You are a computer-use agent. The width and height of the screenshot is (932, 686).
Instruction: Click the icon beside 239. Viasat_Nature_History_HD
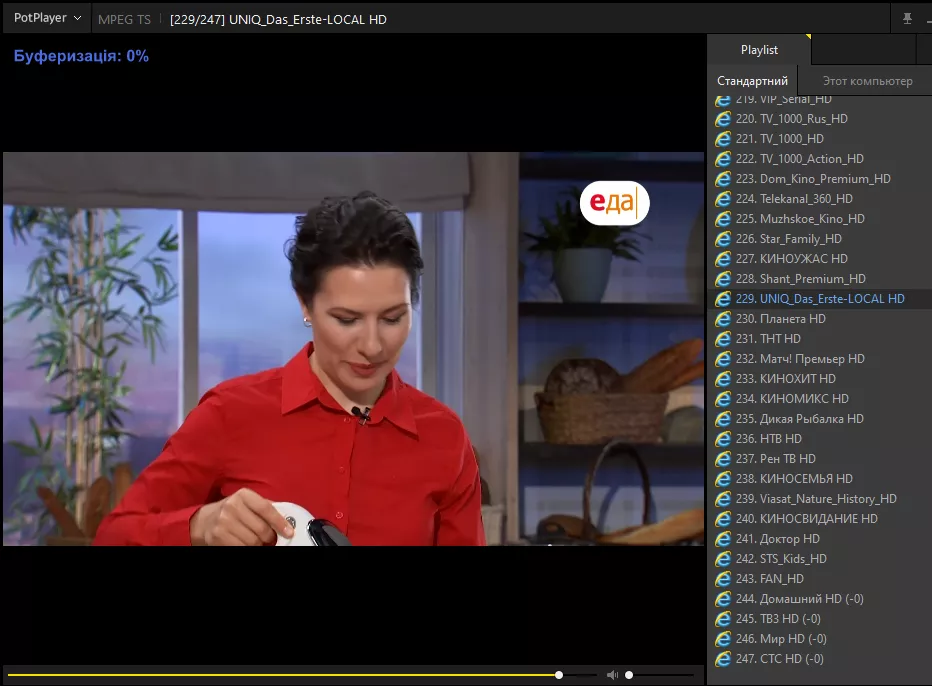723,499
